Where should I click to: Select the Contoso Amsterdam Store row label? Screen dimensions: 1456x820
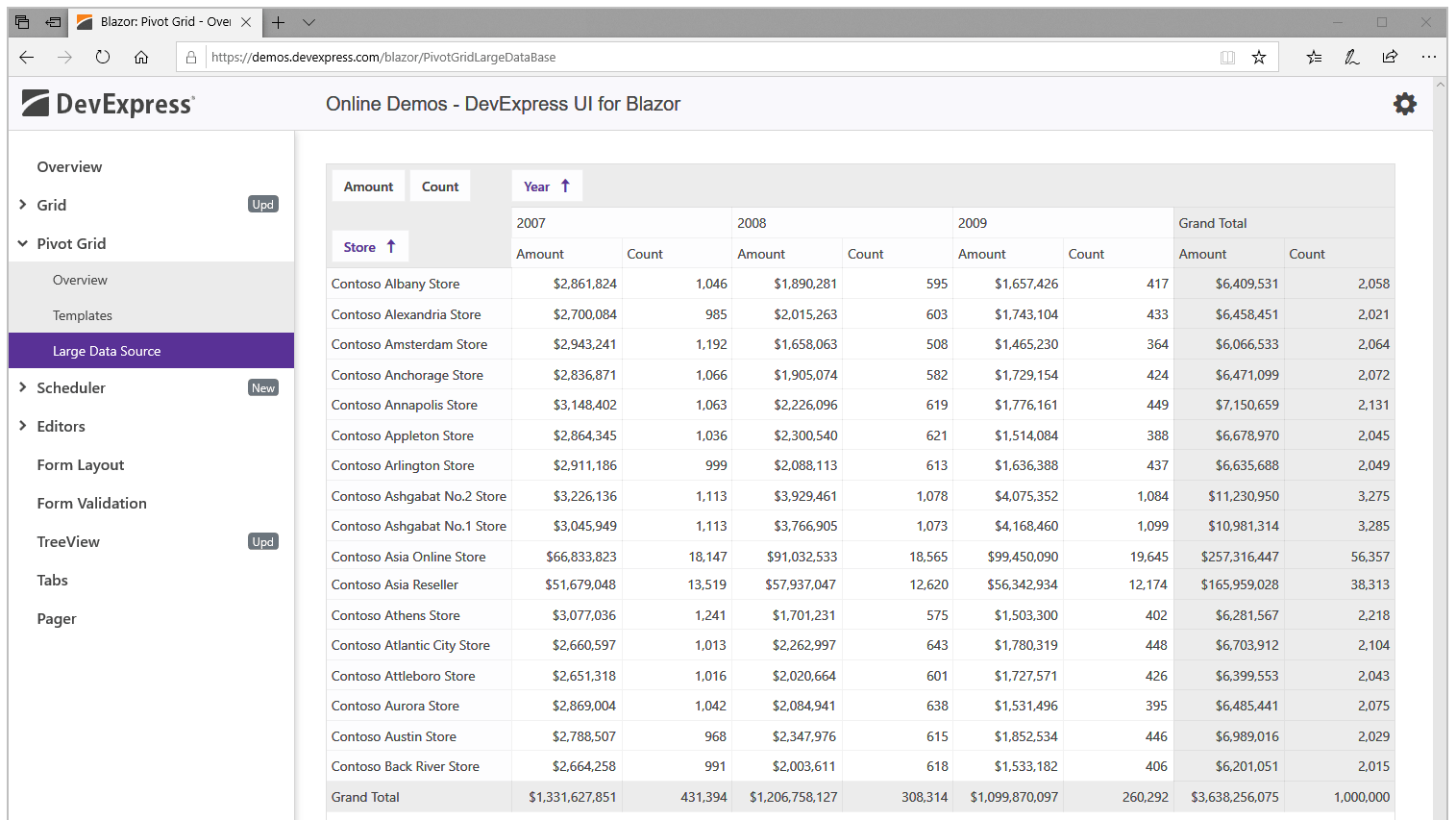409,344
